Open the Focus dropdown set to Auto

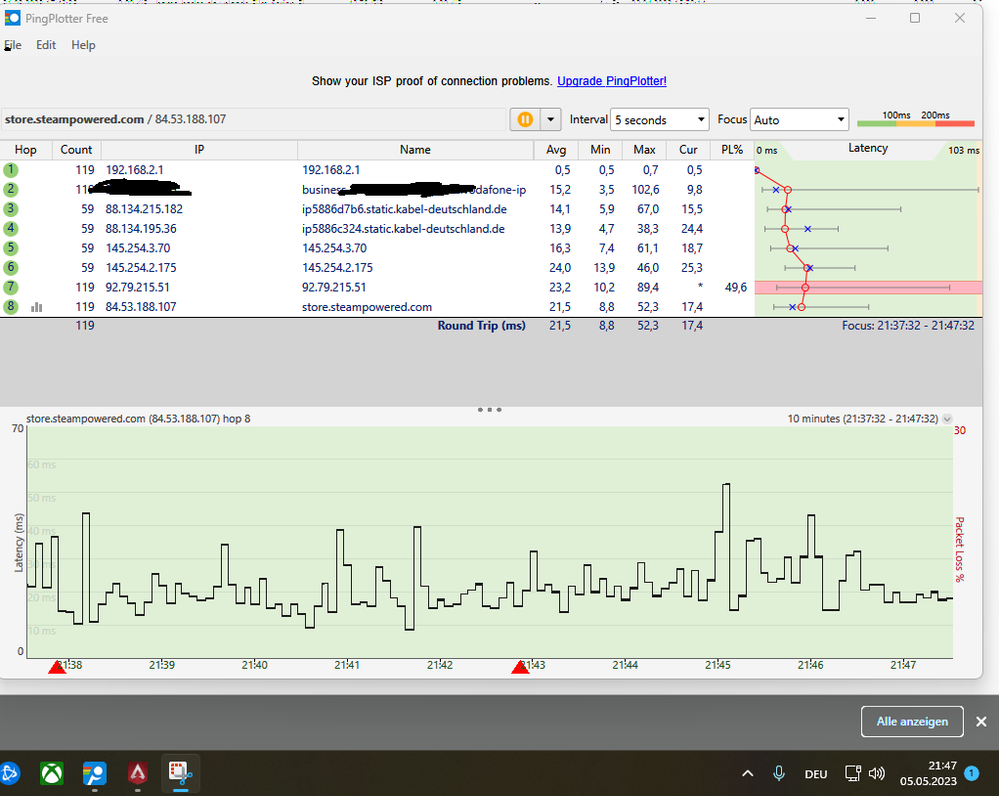point(799,120)
